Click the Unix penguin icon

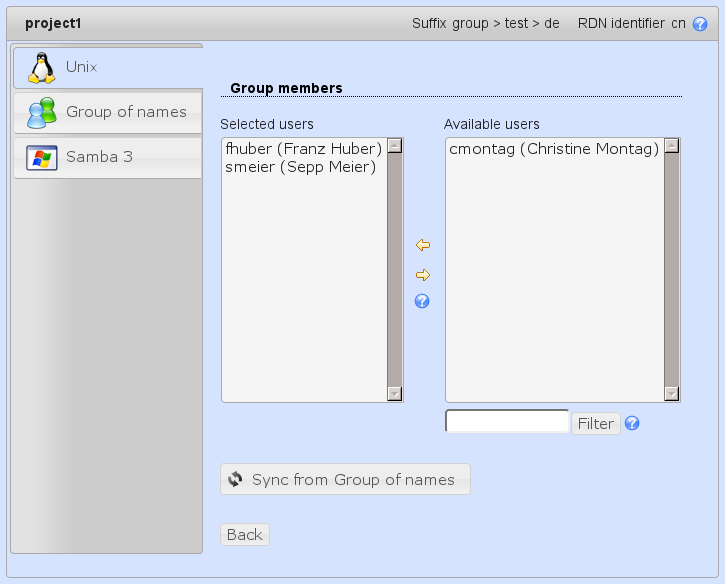[x=41, y=67]
